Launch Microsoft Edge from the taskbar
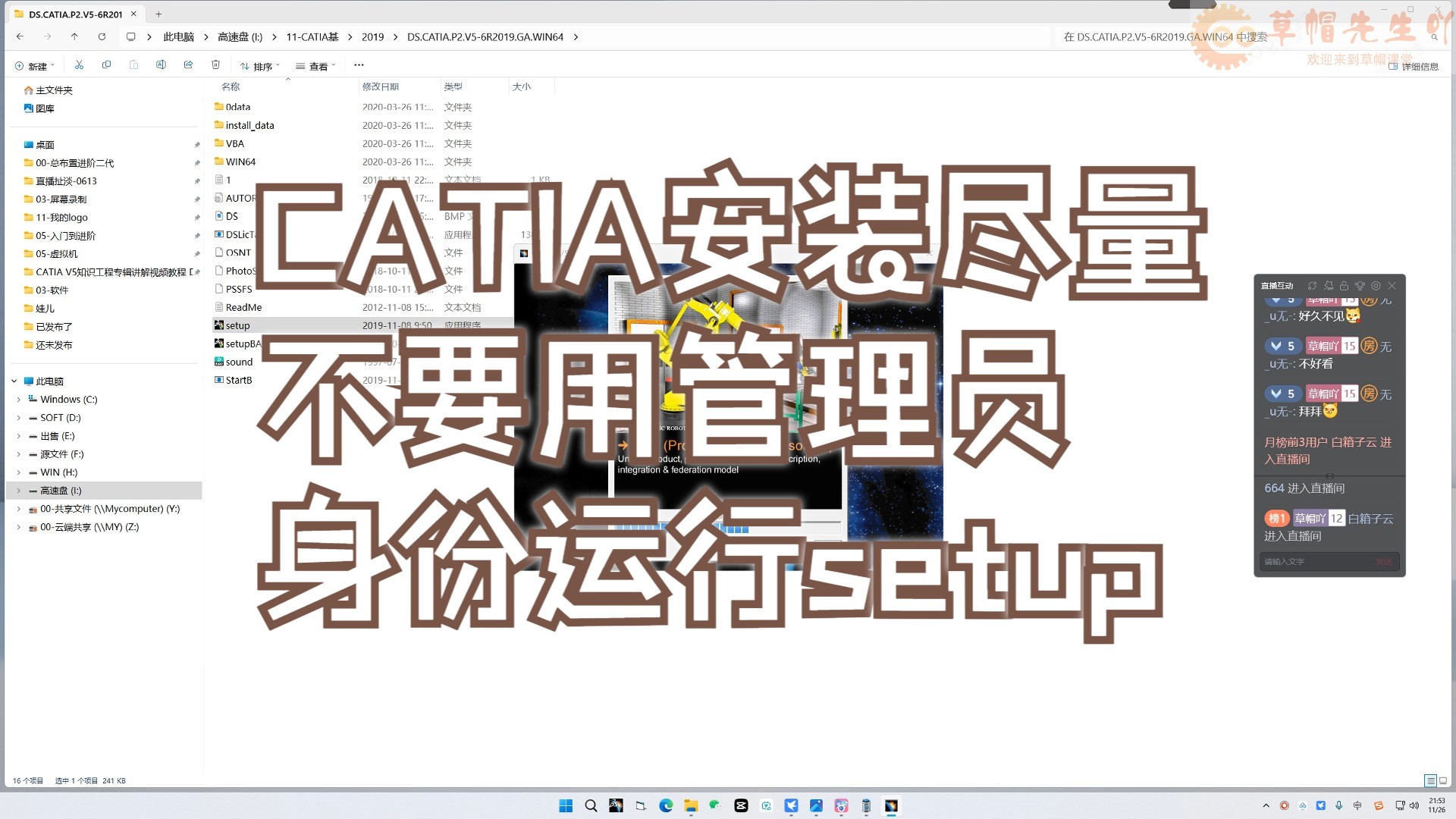 tap(666, 805)
